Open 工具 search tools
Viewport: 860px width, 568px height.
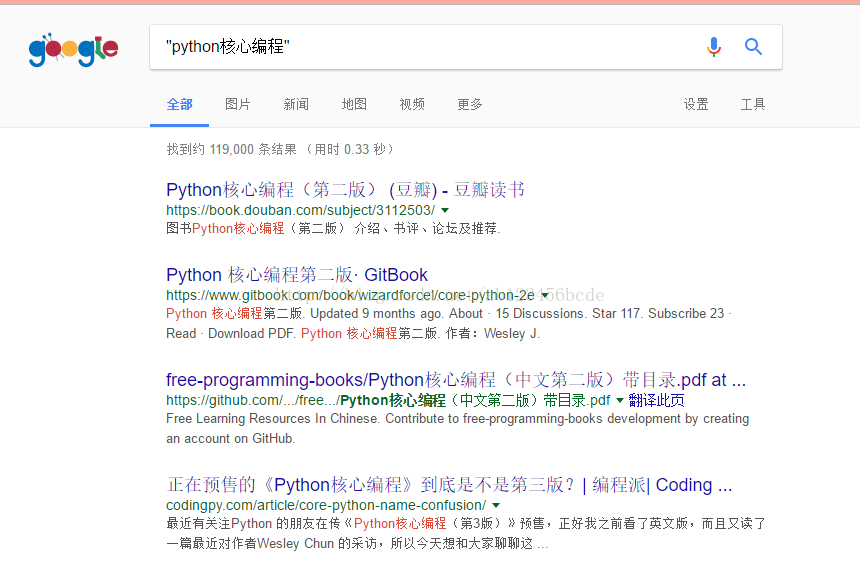[x=753, y=104]
